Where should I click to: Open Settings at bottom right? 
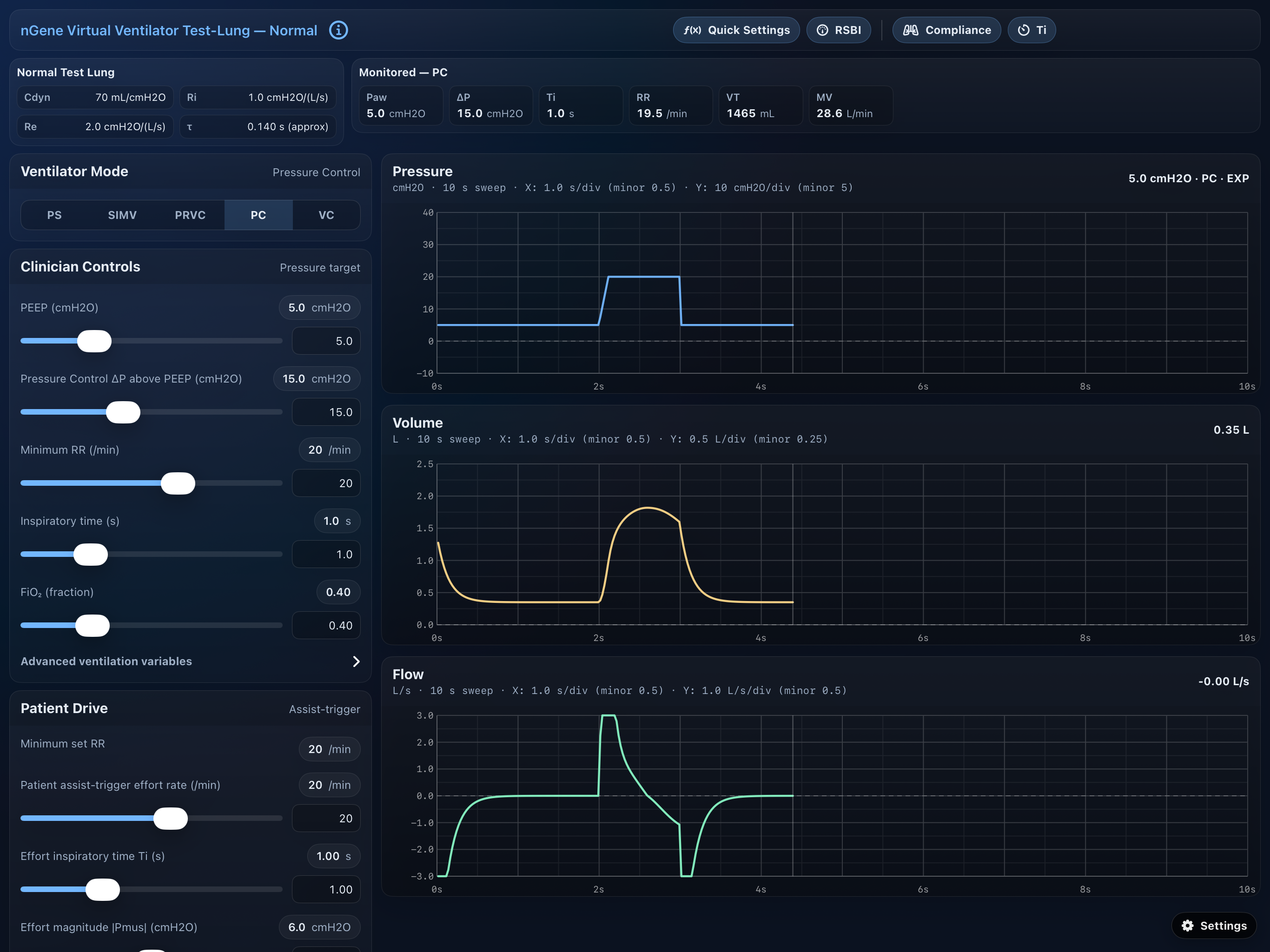click(1214, 926)
